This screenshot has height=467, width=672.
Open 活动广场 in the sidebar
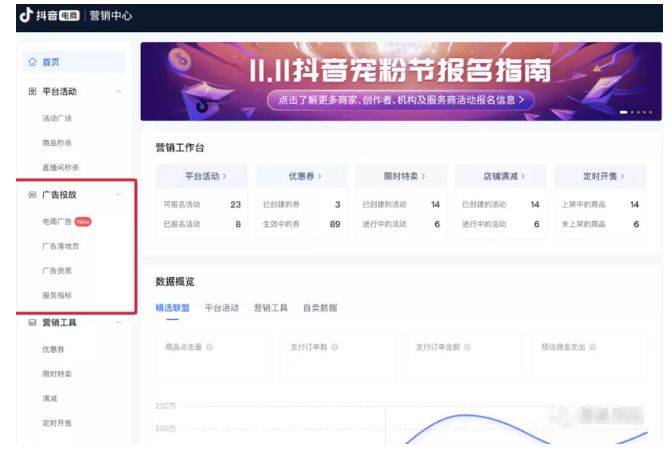point(57,118)
